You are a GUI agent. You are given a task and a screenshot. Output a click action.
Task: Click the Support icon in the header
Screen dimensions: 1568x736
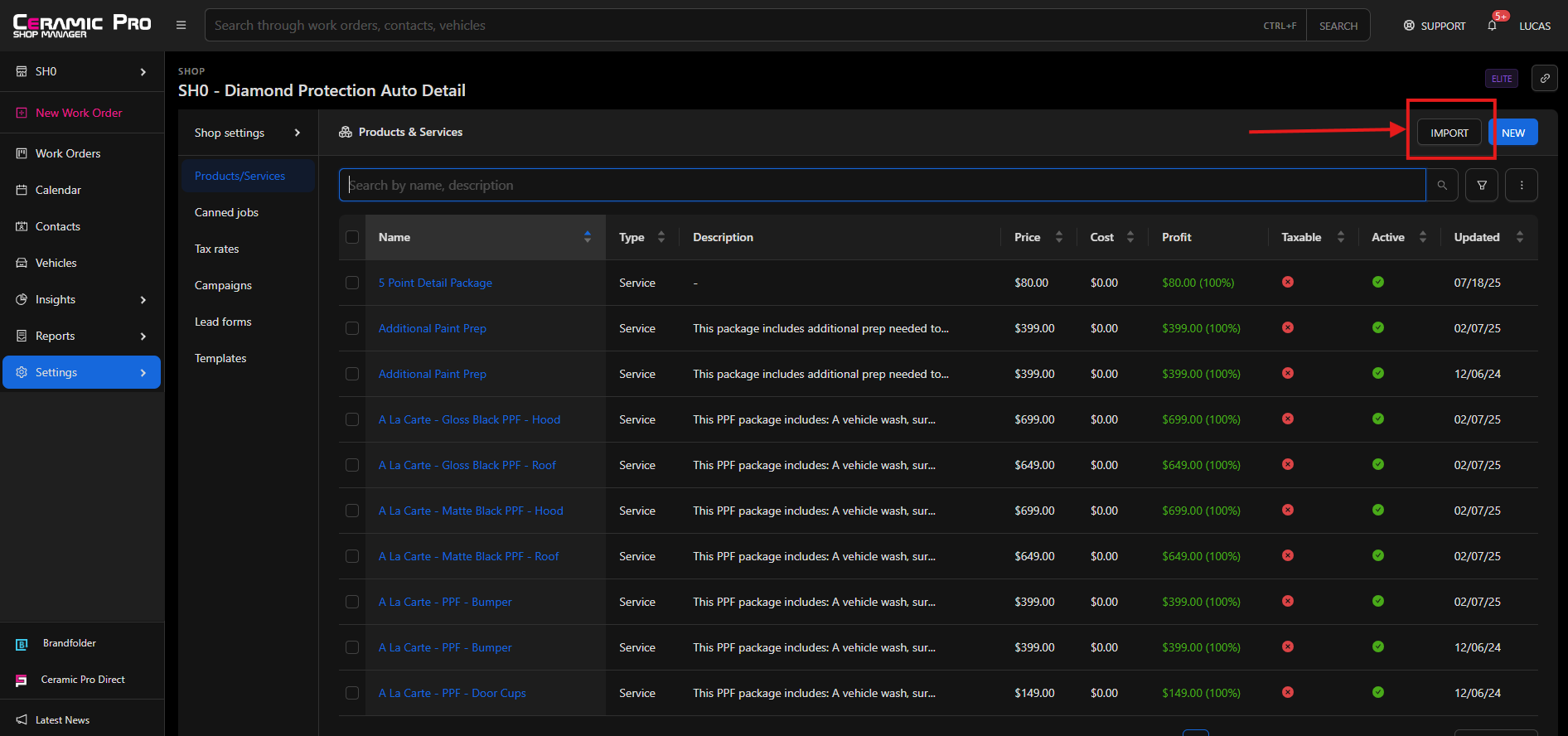pyautogui.click(x=1409, y=26)
